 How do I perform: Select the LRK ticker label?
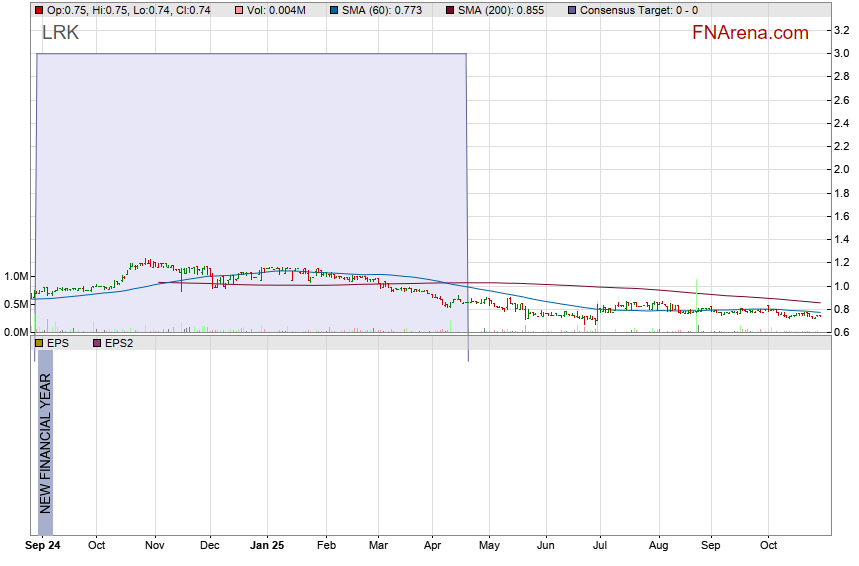[60, 33]
